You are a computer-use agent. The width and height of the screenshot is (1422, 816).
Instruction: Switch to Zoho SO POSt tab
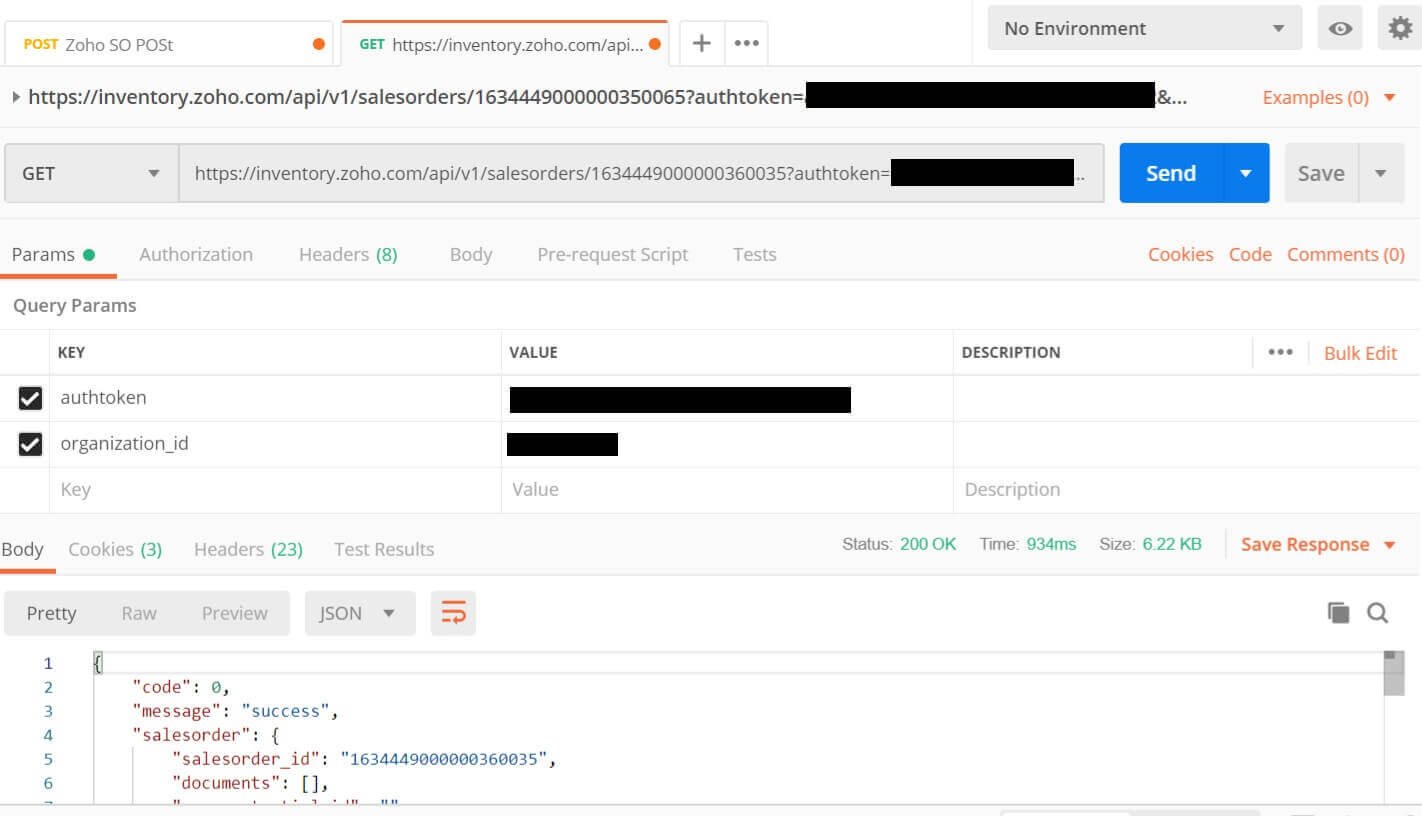click(x=168, y=44)
